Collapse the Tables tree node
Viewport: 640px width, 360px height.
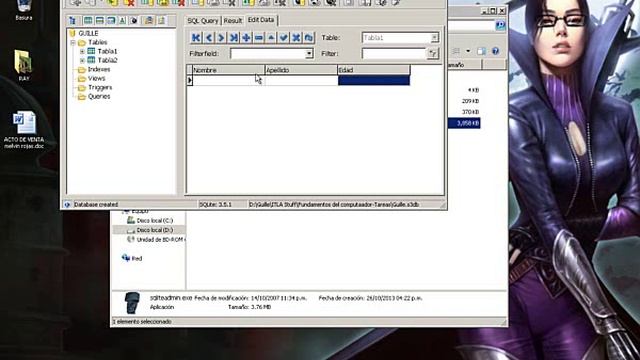(x=73, y=42)
